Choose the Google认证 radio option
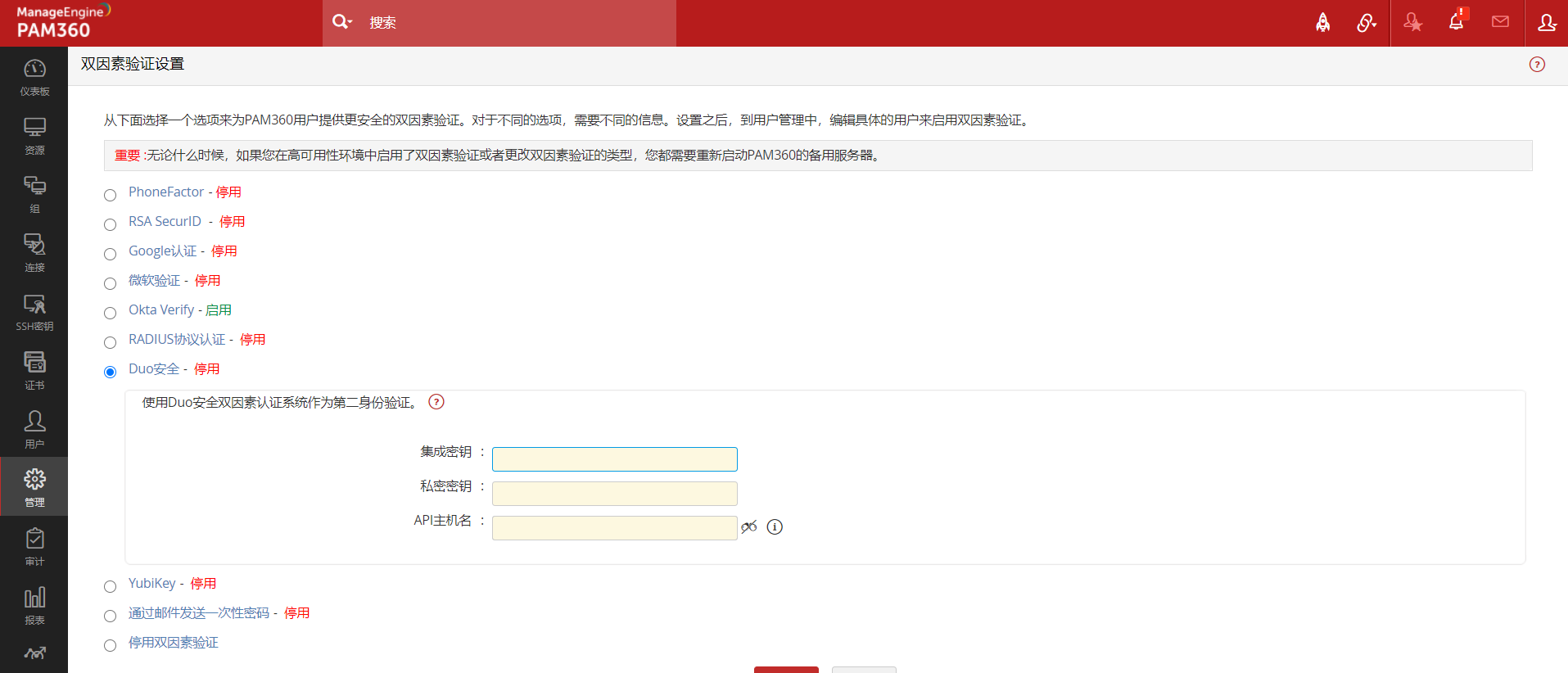Image resolution: width=1568 pixels, height=673 pixels. (111, 254)
